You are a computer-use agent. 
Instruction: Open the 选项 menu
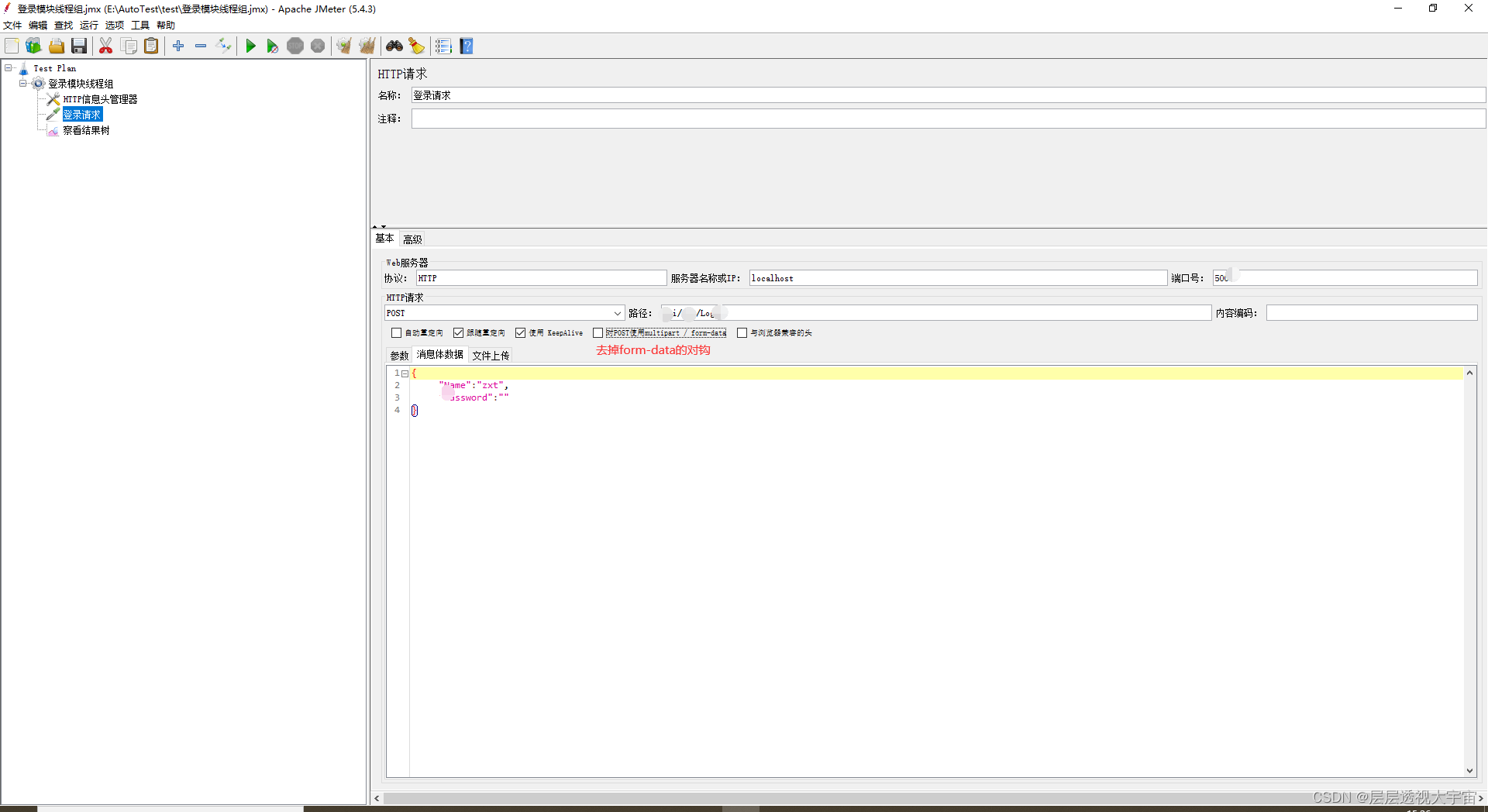[115, 26]
